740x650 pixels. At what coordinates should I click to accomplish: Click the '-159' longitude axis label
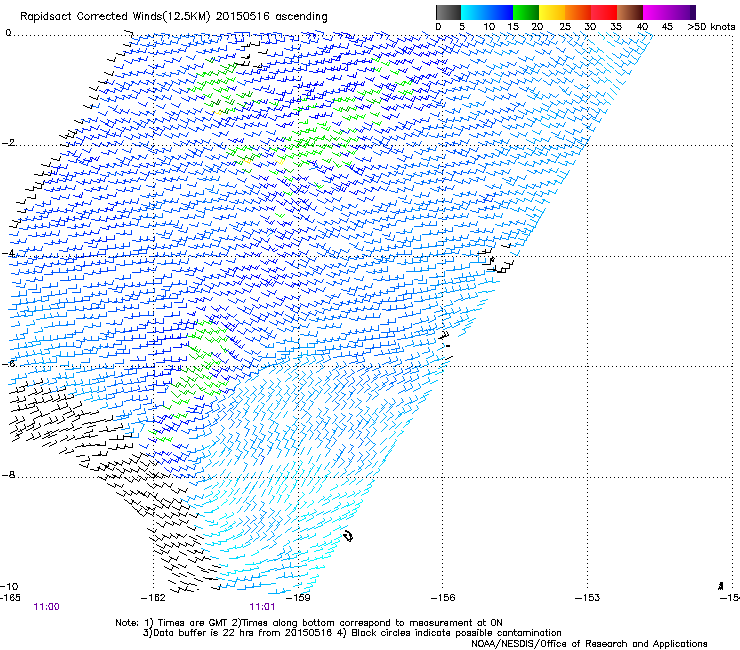tap(298, 598)
